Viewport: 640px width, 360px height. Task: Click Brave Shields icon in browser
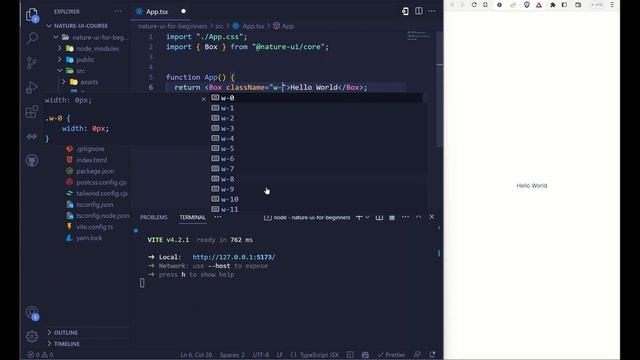527,5
